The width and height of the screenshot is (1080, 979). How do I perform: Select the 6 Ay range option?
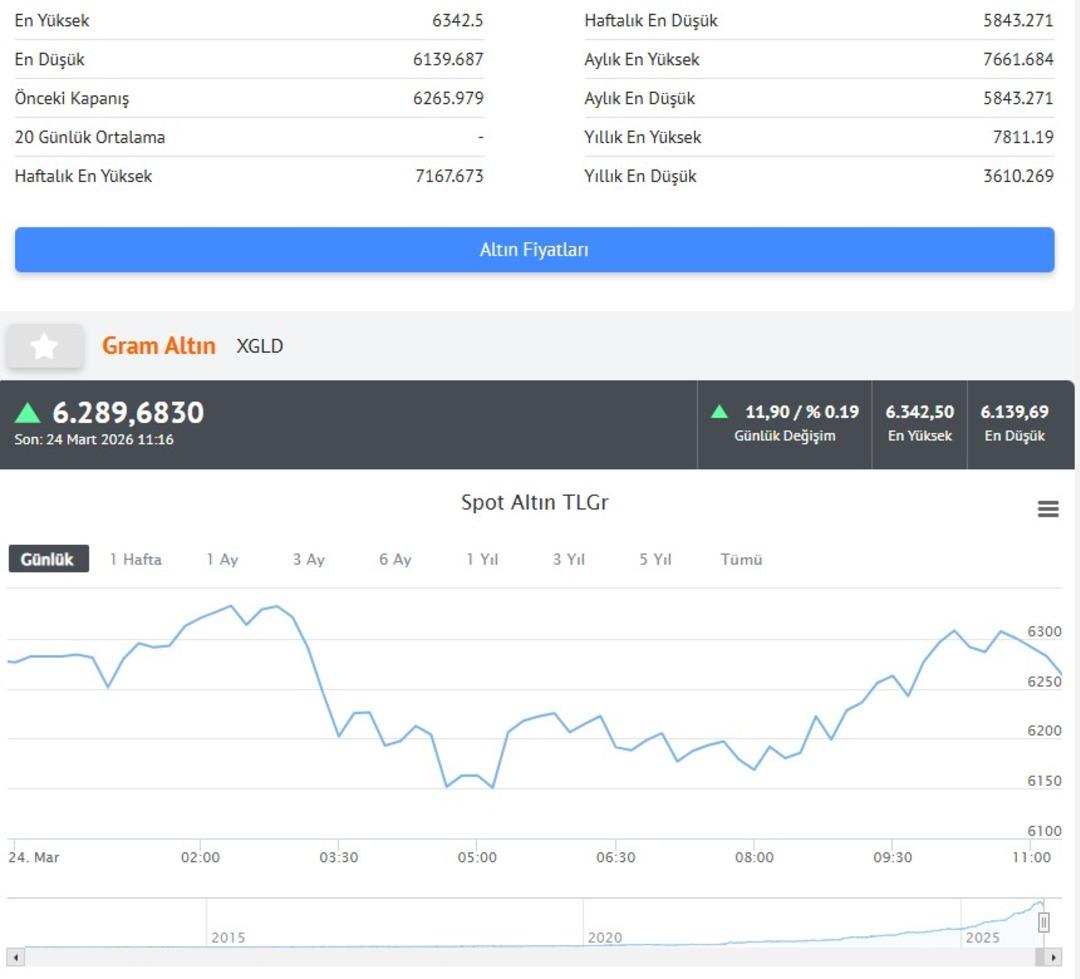click(395, 559)
